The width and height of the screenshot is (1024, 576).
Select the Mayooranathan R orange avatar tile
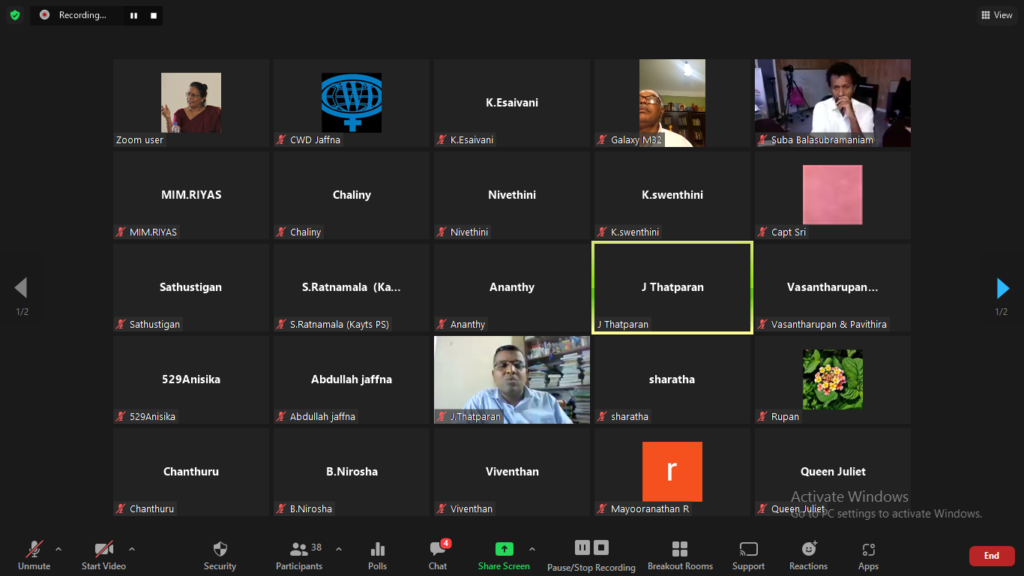[x=672, y=472]
